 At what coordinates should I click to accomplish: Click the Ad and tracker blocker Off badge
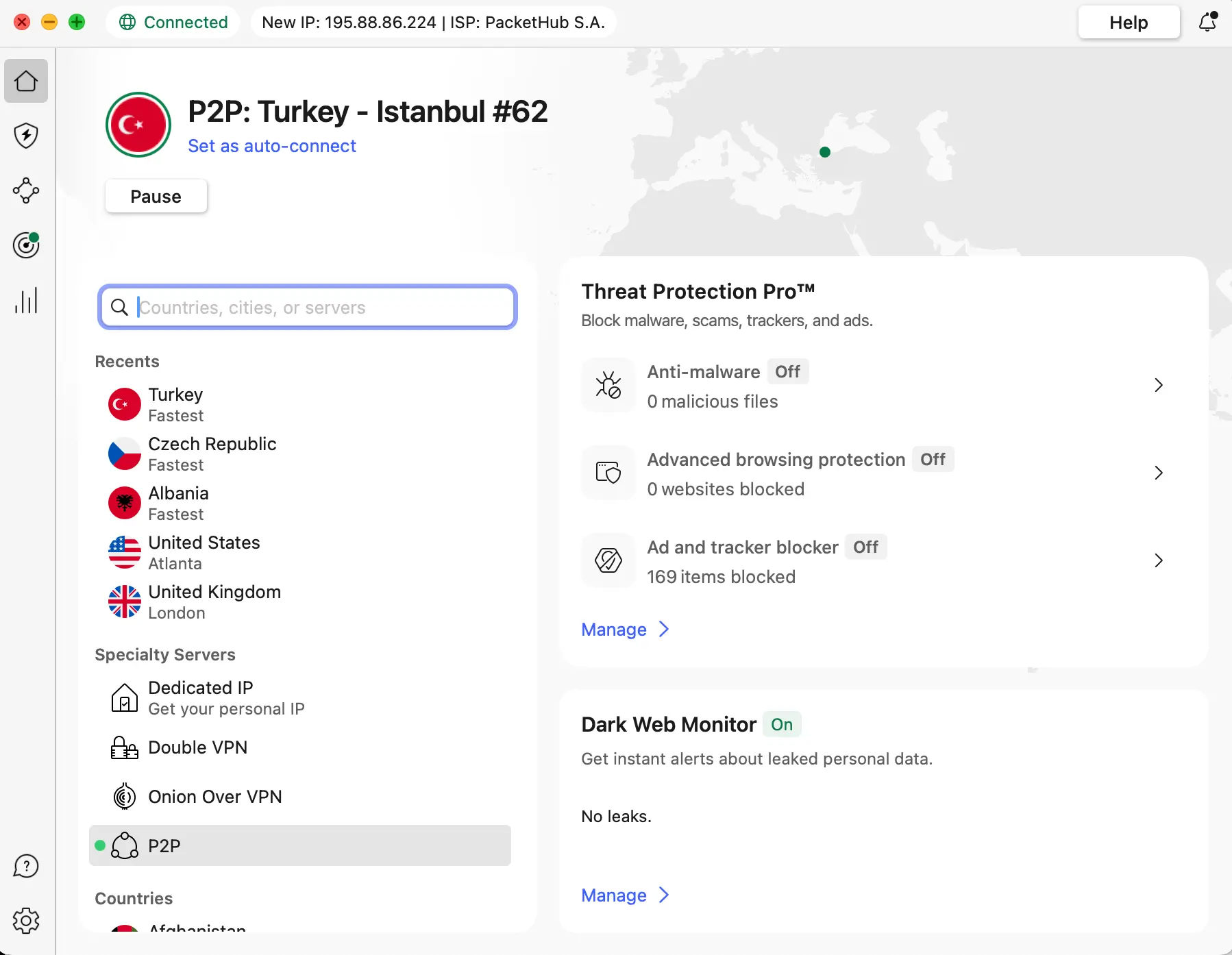click(x=865, y=547)
